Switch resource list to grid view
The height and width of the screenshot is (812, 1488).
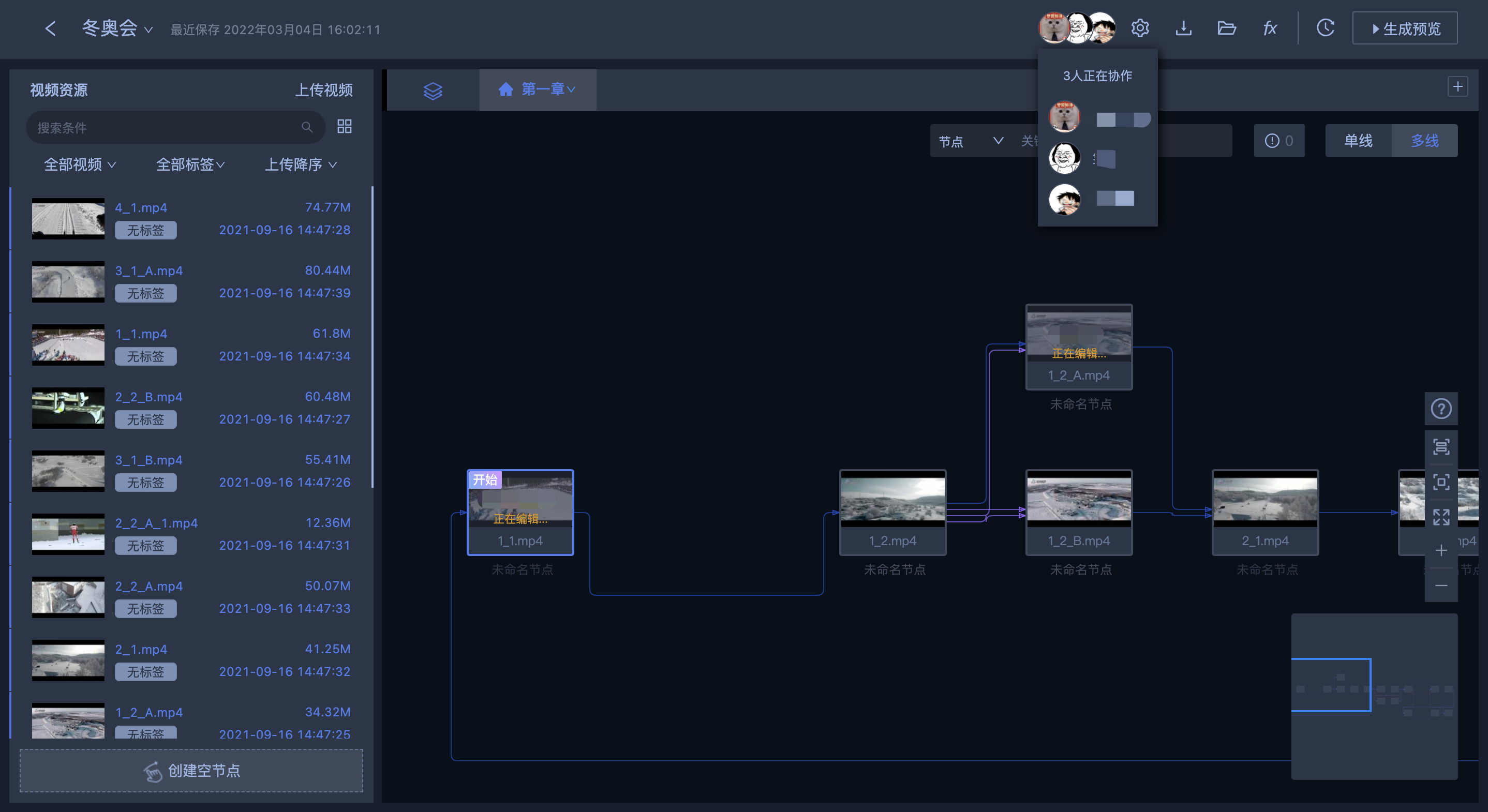click(x=344, y=127)
